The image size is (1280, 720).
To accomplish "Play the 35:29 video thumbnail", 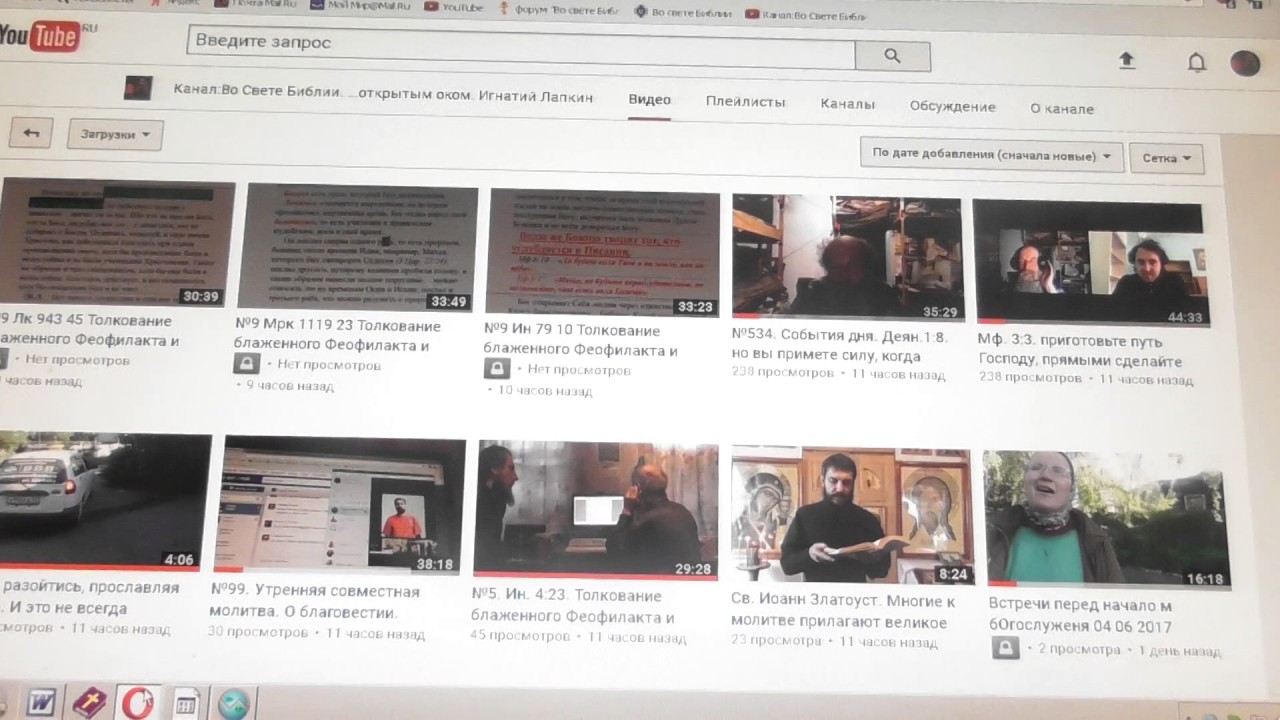I will 847,258.
